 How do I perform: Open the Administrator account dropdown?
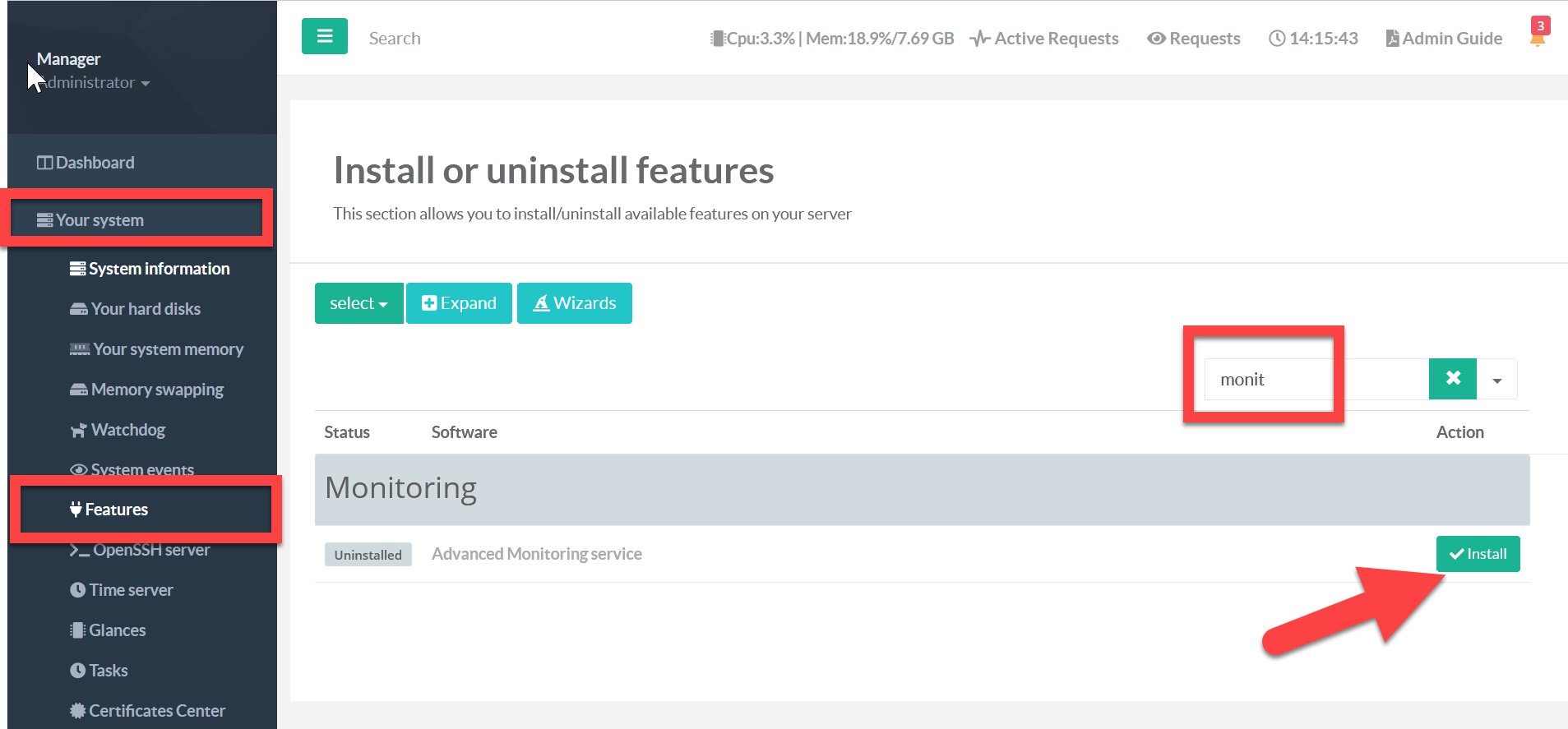tap(95, 83)
